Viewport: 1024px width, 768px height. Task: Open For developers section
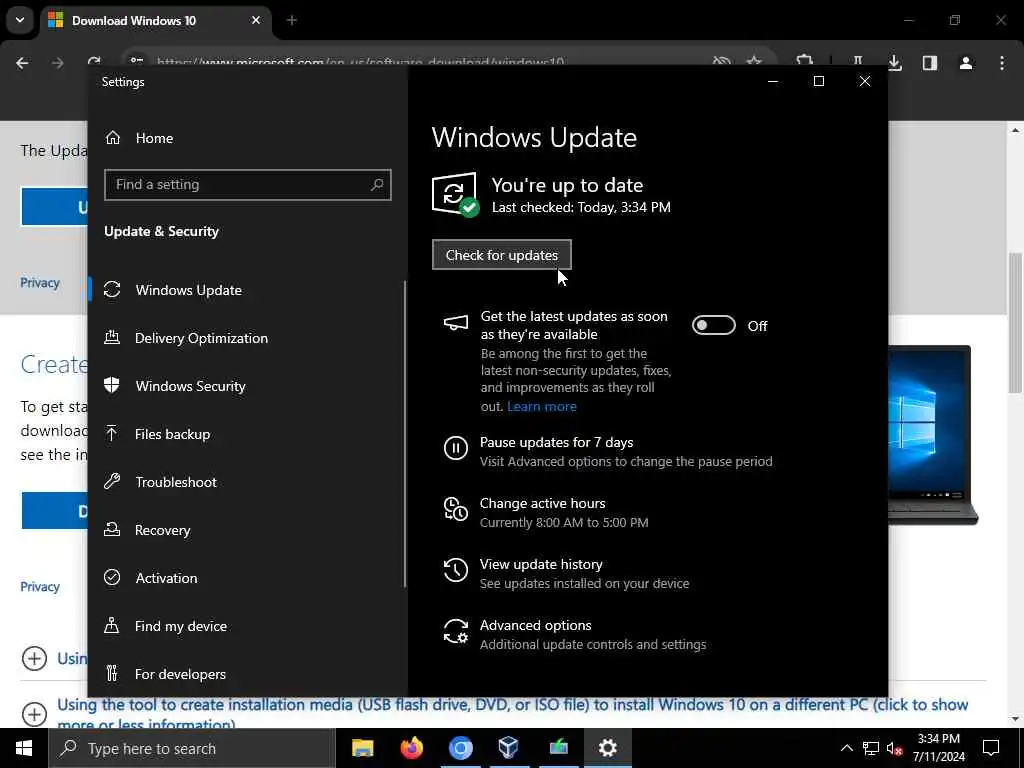point(246,673)
